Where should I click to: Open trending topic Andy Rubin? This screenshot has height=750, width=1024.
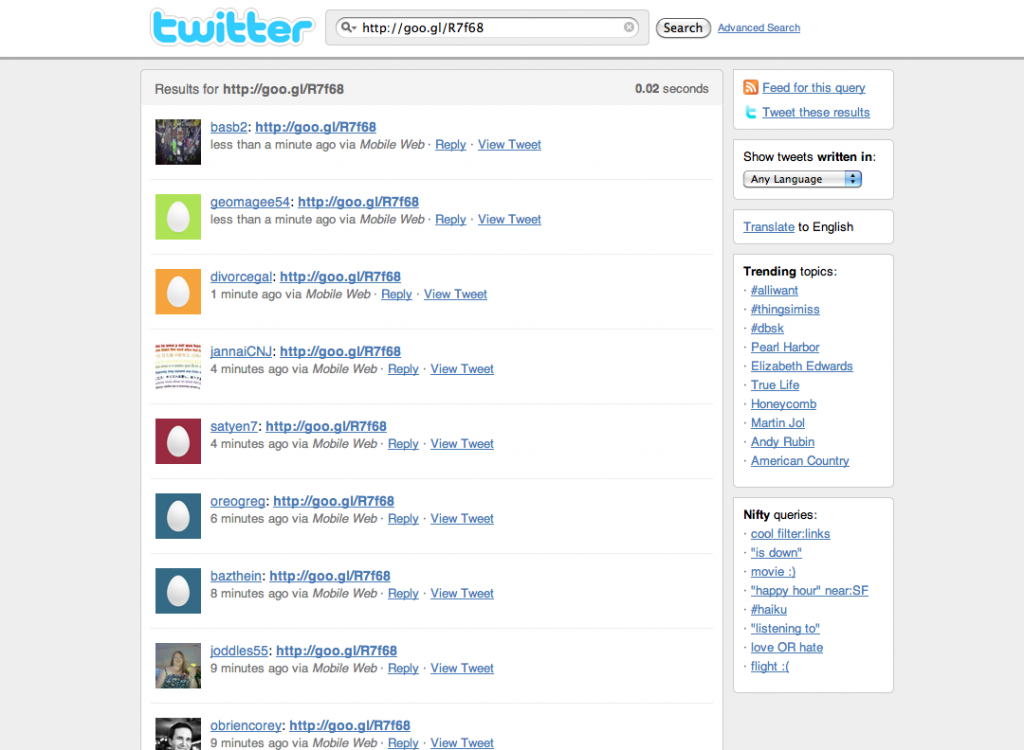click(x=782, y=442)
